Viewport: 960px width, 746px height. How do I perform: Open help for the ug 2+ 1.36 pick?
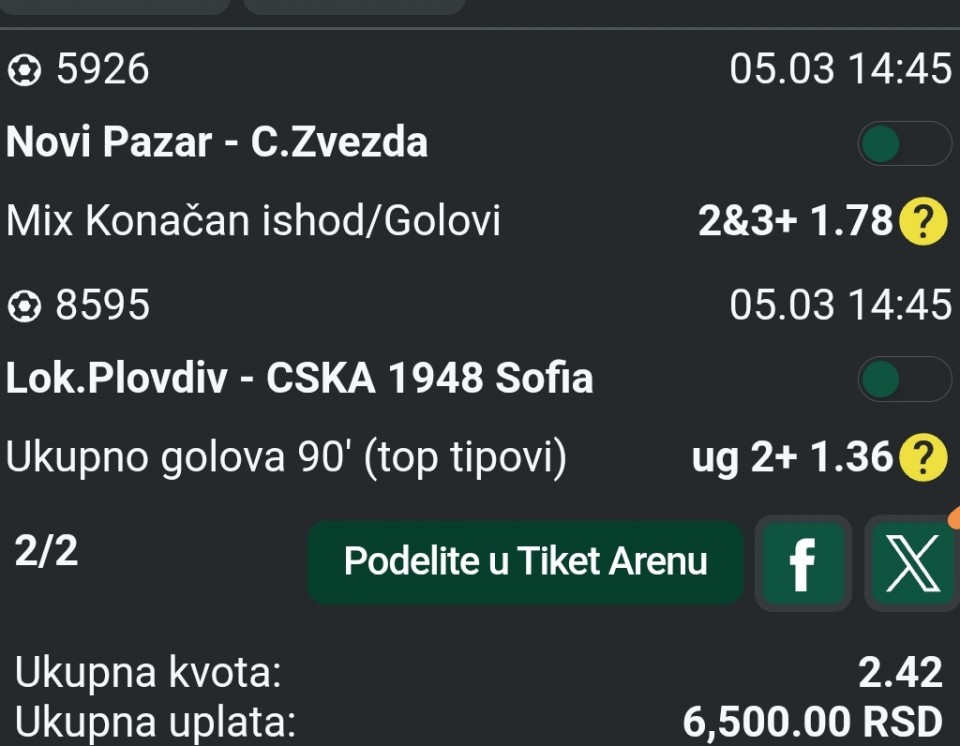pyautogui.click(x=923, y=458)
